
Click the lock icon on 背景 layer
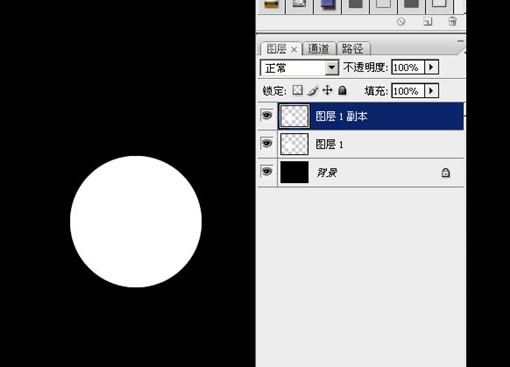446,173
